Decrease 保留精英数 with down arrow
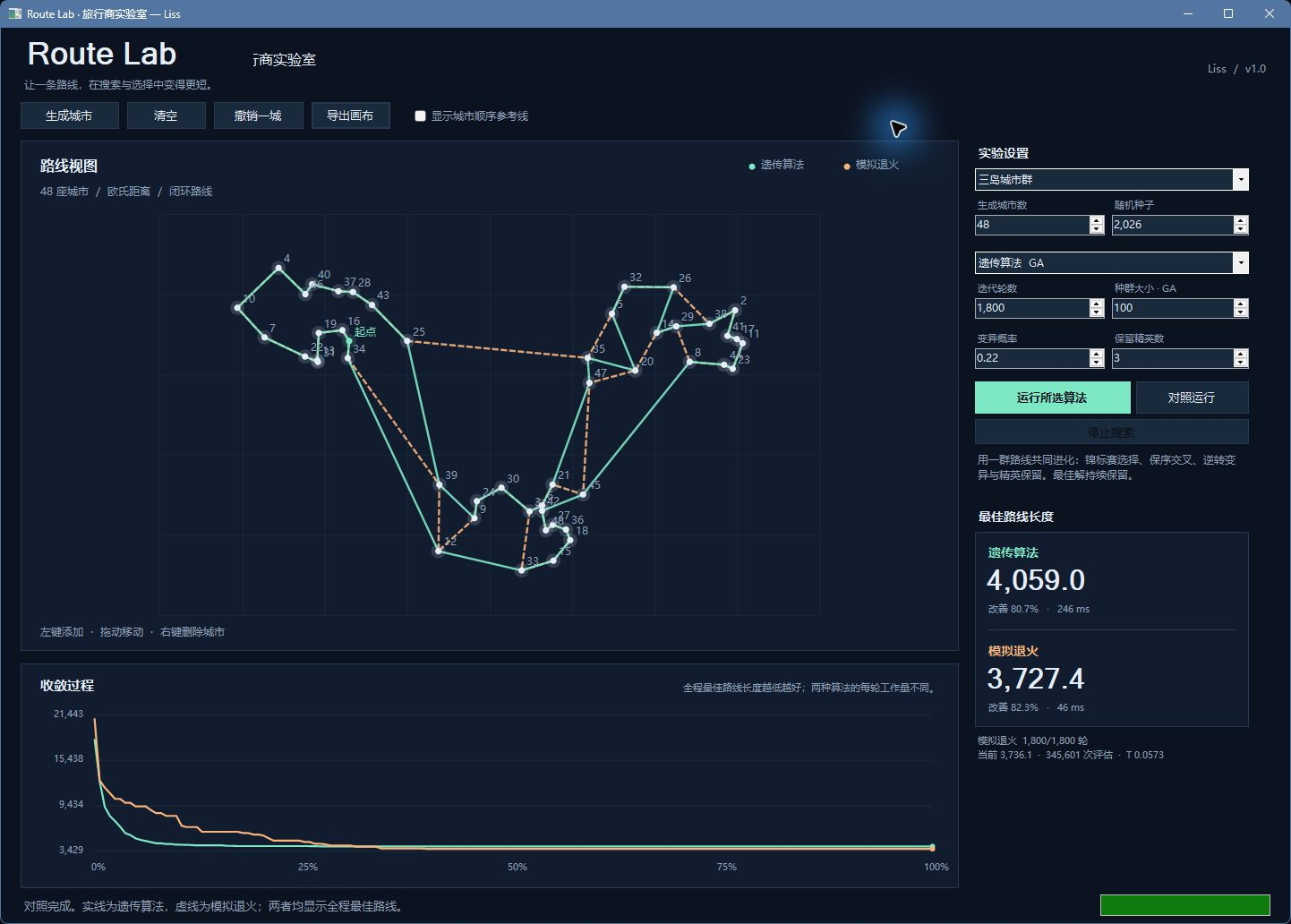 point(1240,364)
